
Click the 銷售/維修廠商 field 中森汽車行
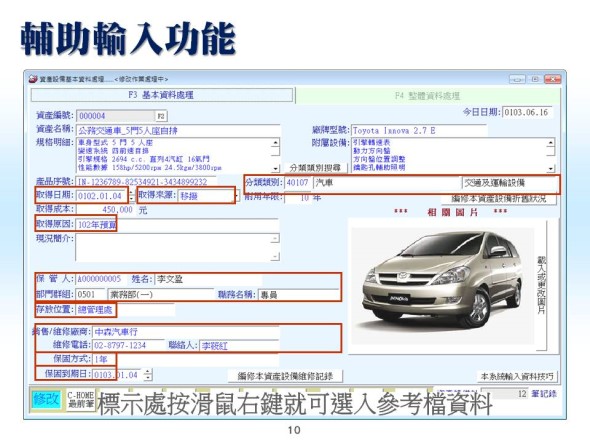coord(186,332)
